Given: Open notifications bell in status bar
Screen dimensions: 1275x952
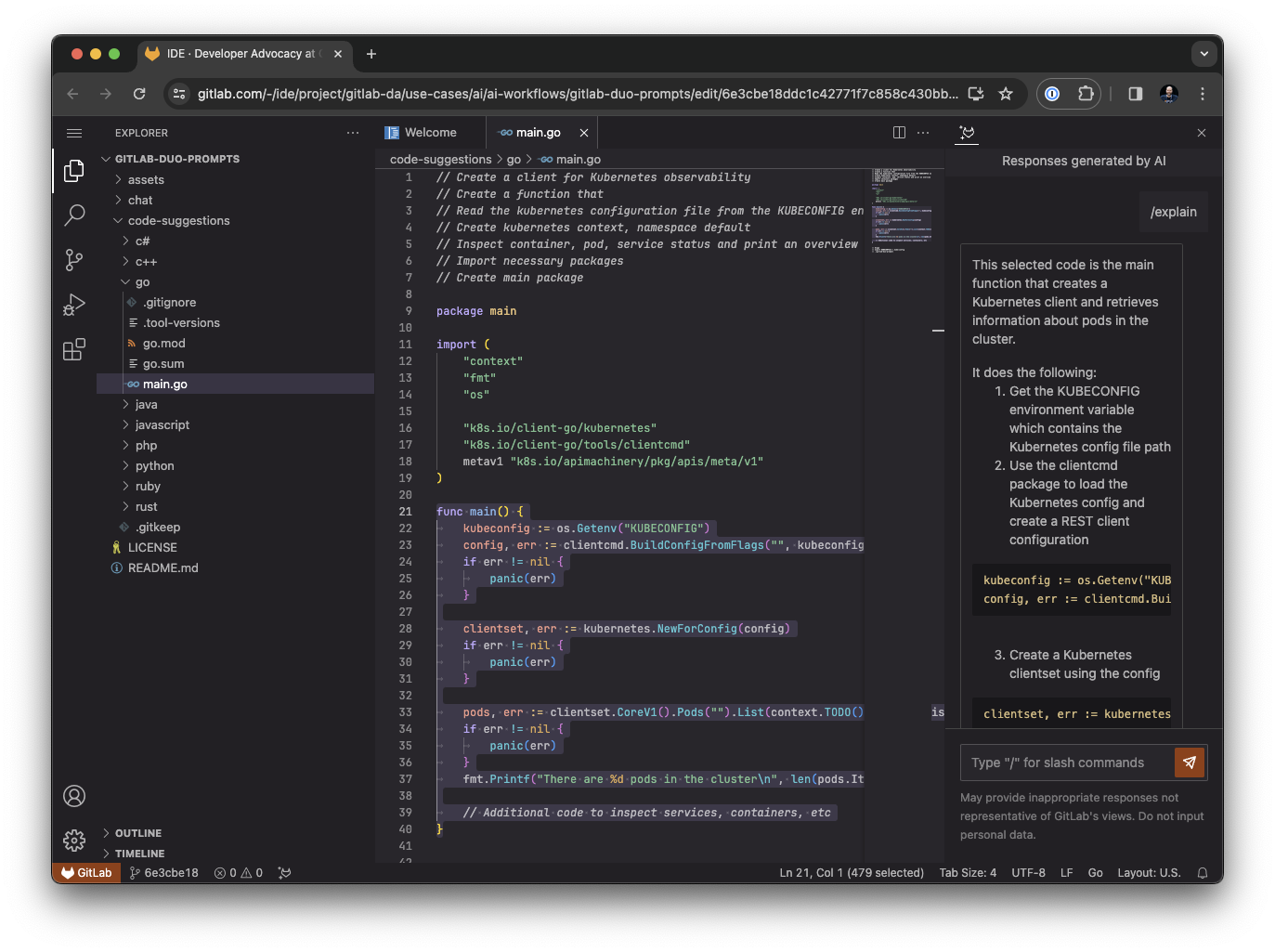Looking at the screenshot, I should [1203, 873].
